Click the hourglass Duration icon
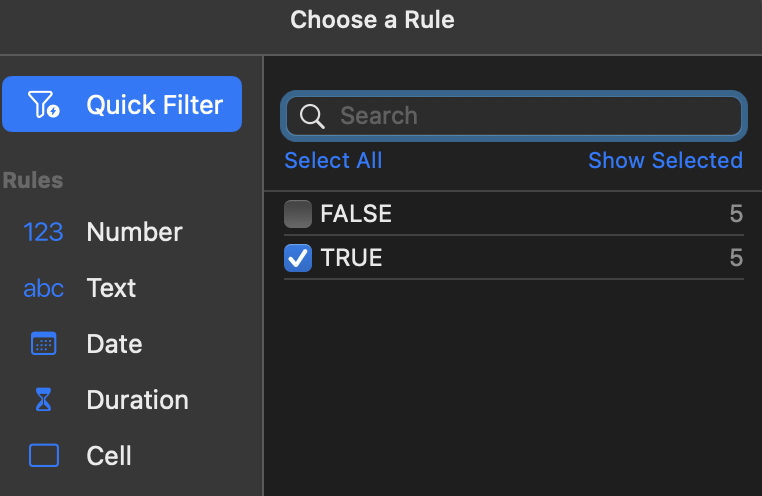 tap(44, 400)
